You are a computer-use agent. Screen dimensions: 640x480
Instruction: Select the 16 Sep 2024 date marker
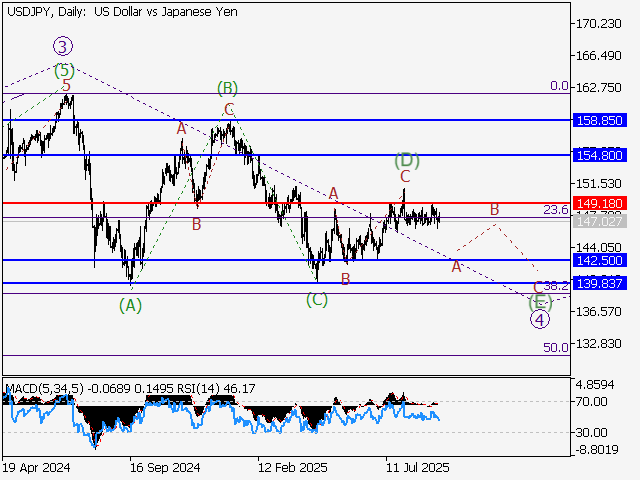[x=165, y=467]
